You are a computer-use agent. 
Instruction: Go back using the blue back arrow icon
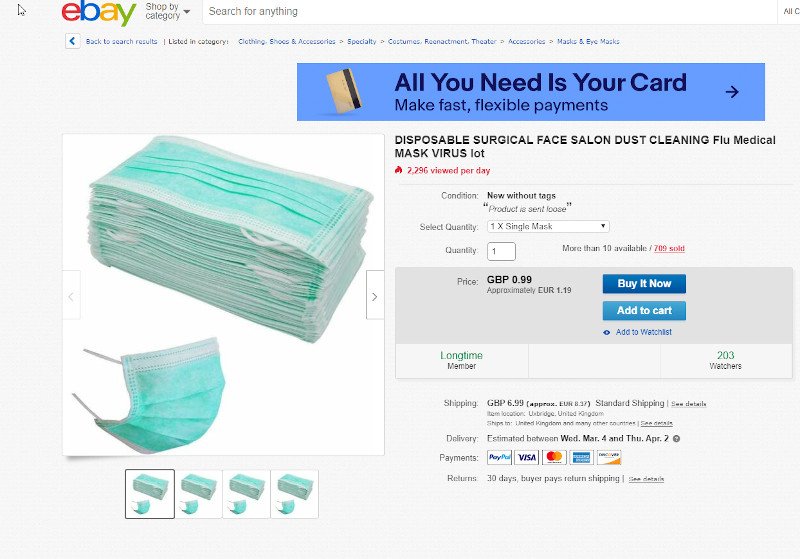tap(72, 41)
